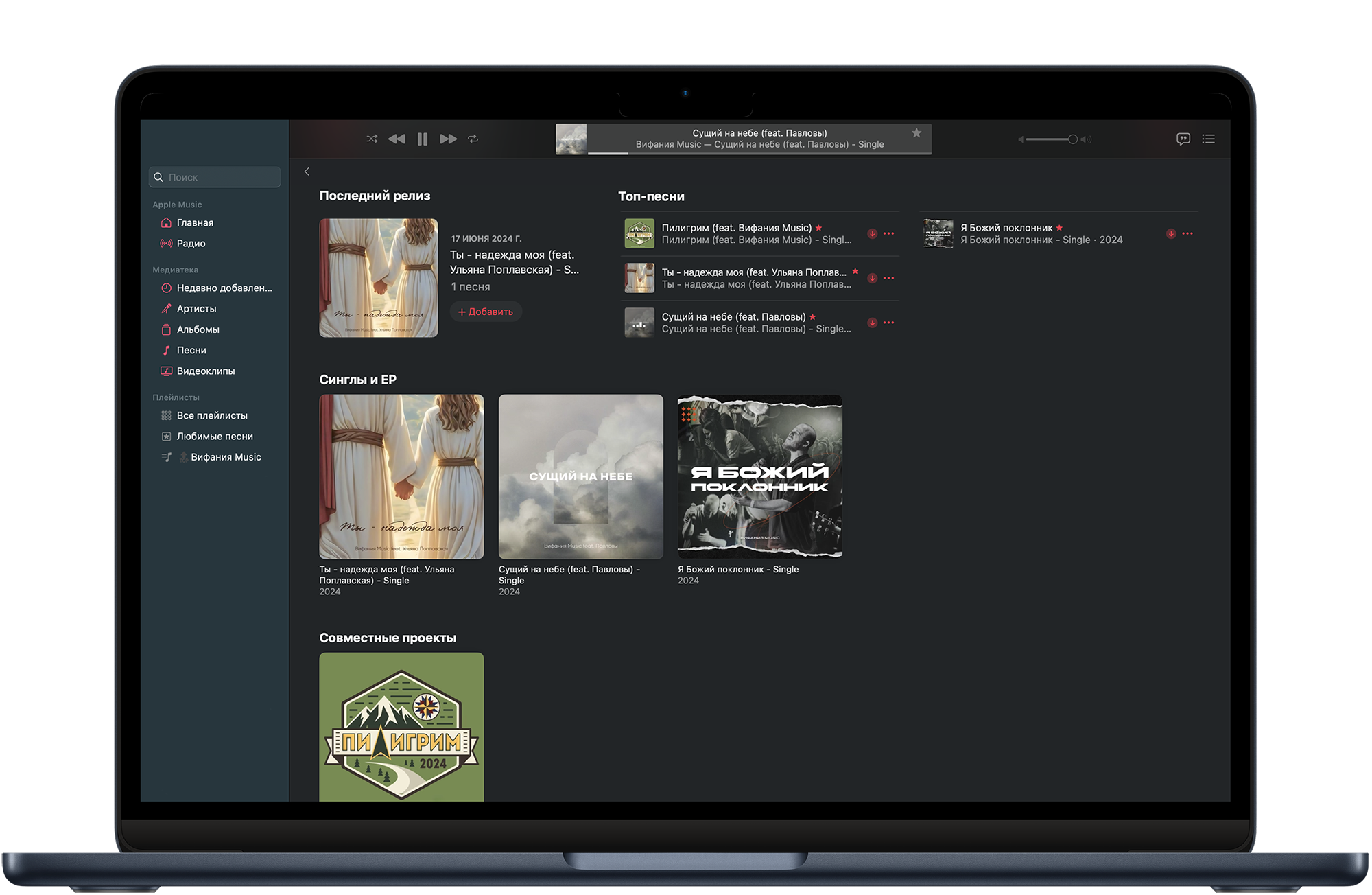This screenshot has height=895, width=1372.
Task: Download the Пилигрим song
Action: pyautogui.click(x=872, y=233)
